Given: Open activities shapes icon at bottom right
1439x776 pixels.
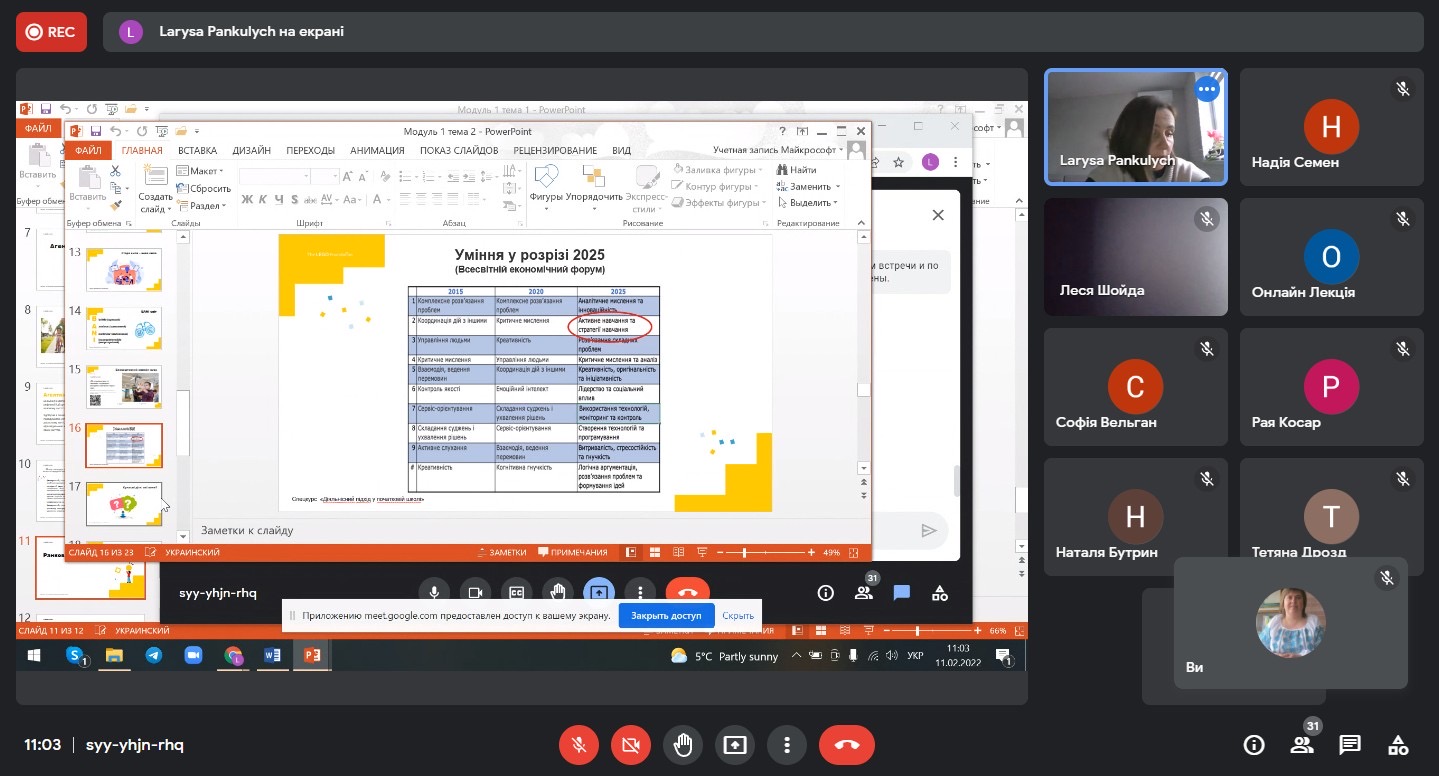Looking at the screenshot, I should point(1399,745).
